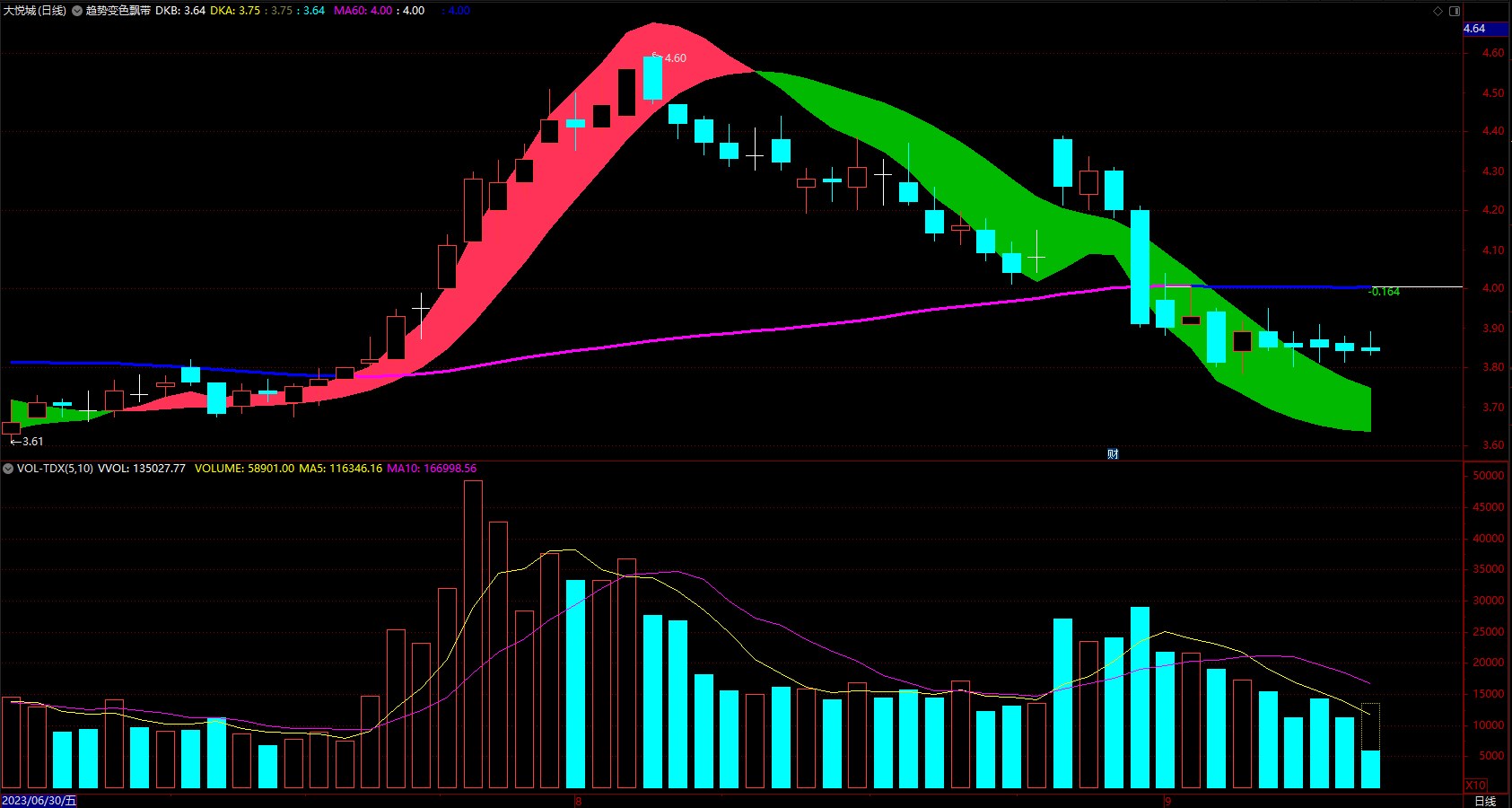
Task: Click the 3.61 low price annotation
Action: tap(32, 442)
